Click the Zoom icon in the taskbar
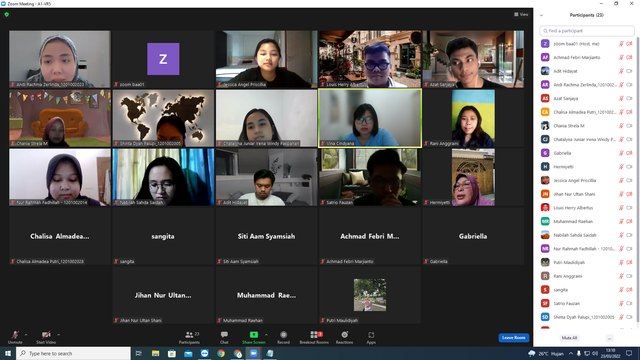 (253, 353)
